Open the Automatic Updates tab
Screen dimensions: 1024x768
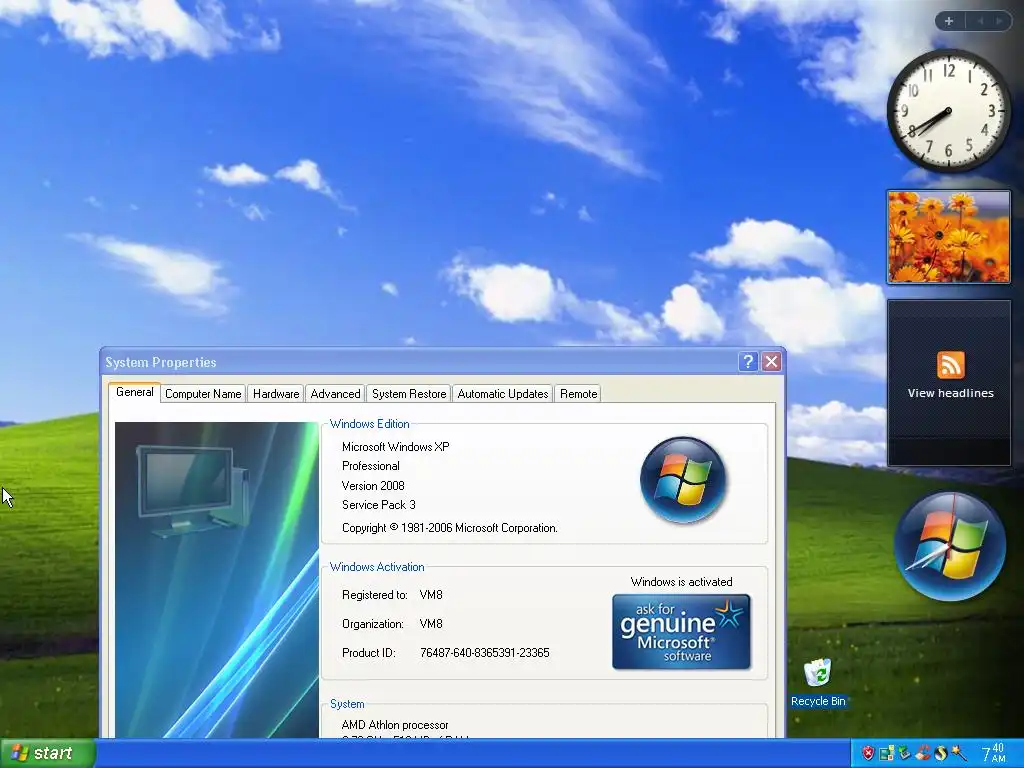point(503,394)
